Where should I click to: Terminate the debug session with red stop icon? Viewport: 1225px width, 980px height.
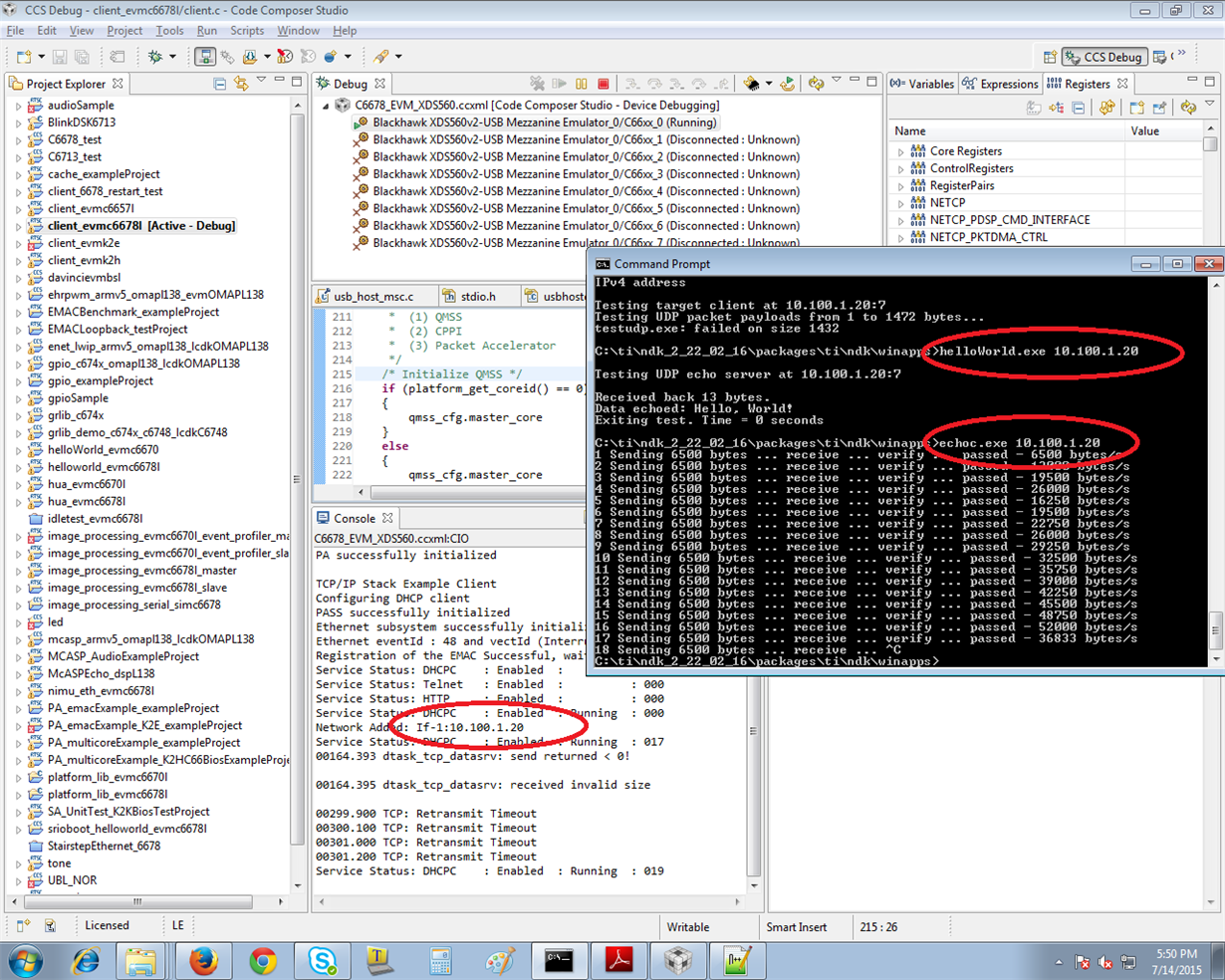click(603, 84)
